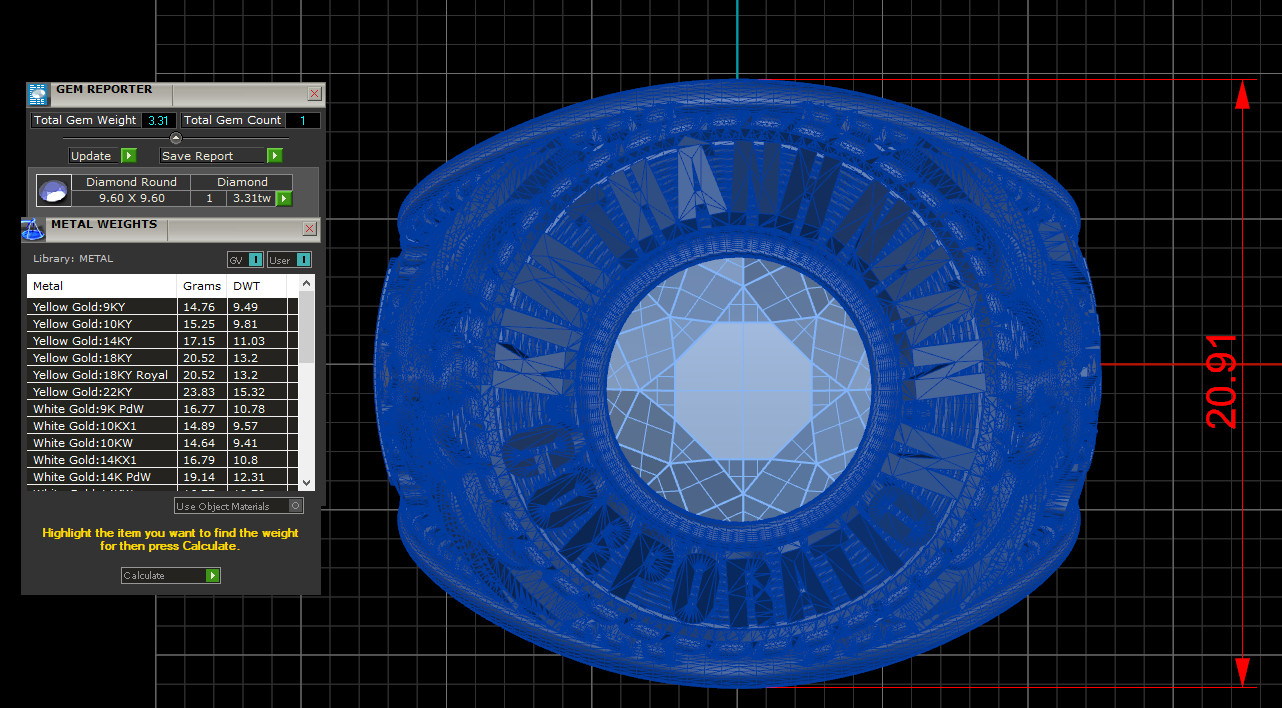Collapse the Gem Reporter section with arrow
Image resolution: width=1282 pixels, height=708 pixels.
point(176,138)
